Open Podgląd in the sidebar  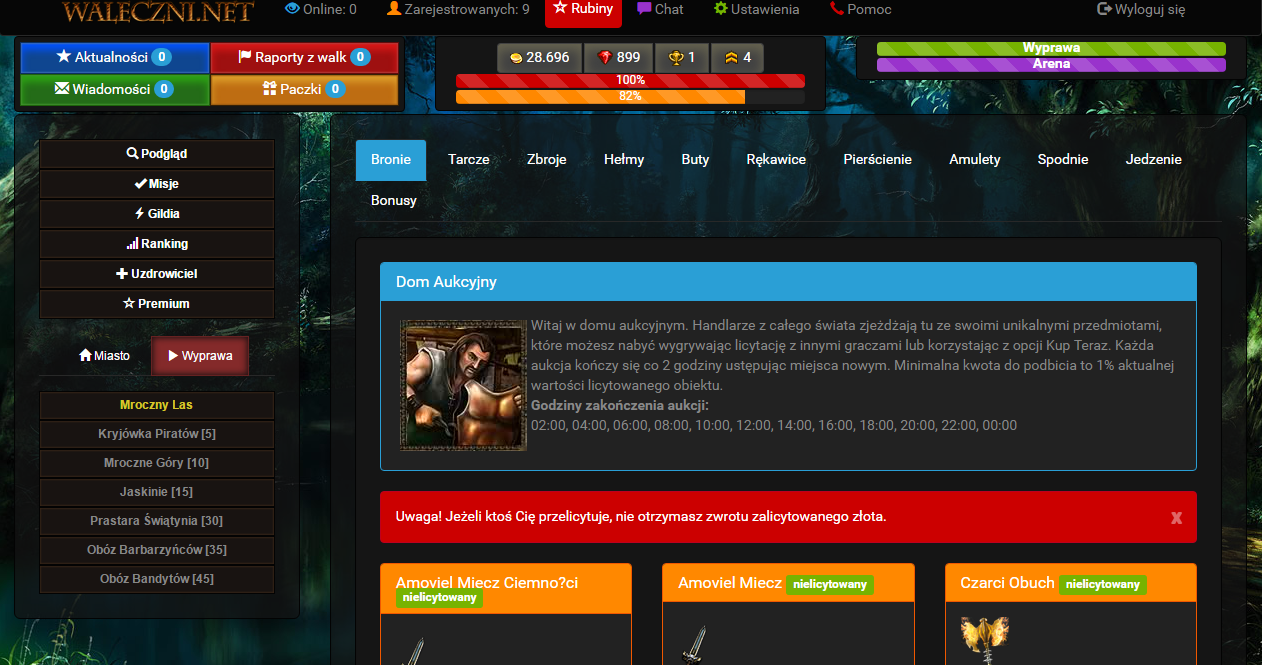(157, 154)
